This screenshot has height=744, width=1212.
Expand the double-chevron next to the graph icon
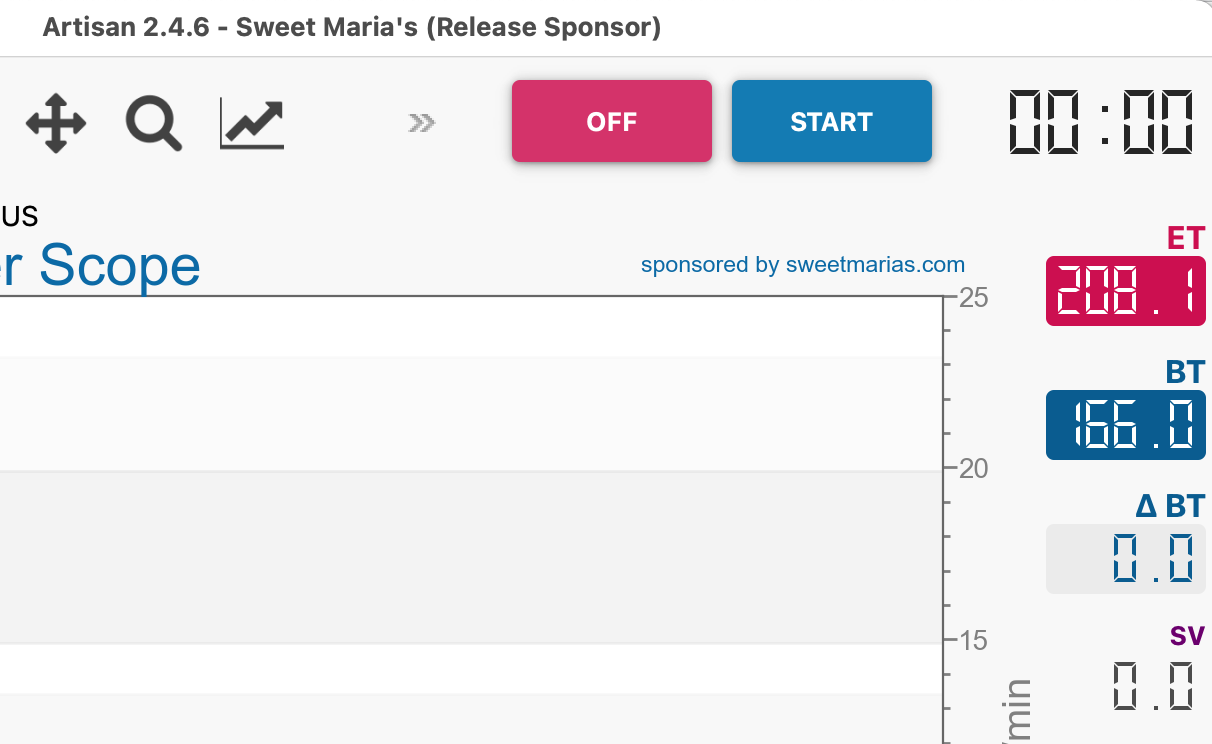click(x=420, y=122)
